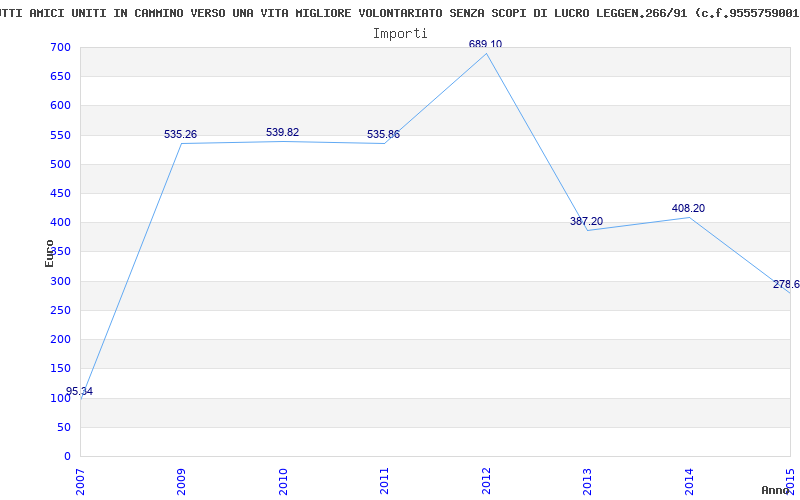
Task: Click the 300 y-axis value
Action: pyautogui.click(x=60, y=281)
